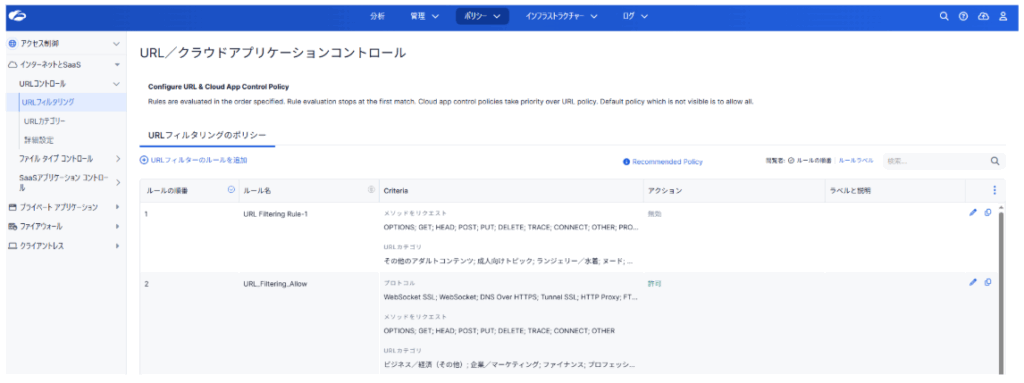Click the 無効 action of rule 1

point(654,214)
